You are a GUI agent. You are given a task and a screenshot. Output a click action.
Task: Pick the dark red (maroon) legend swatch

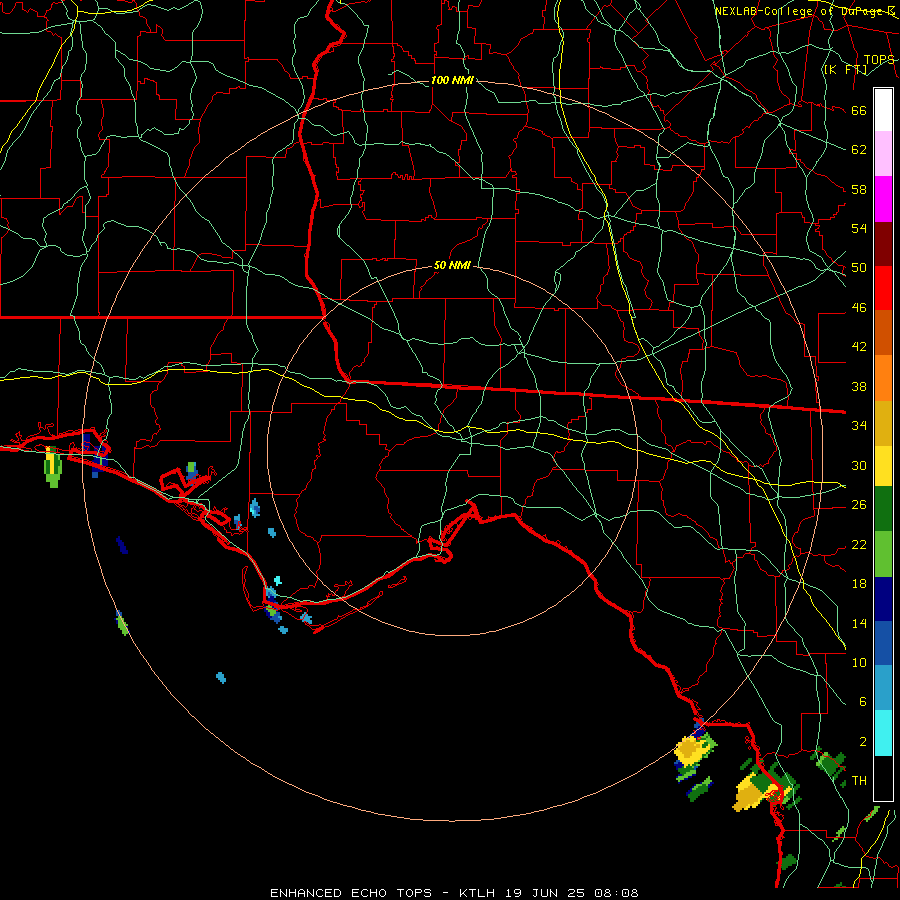pos(883,243)
